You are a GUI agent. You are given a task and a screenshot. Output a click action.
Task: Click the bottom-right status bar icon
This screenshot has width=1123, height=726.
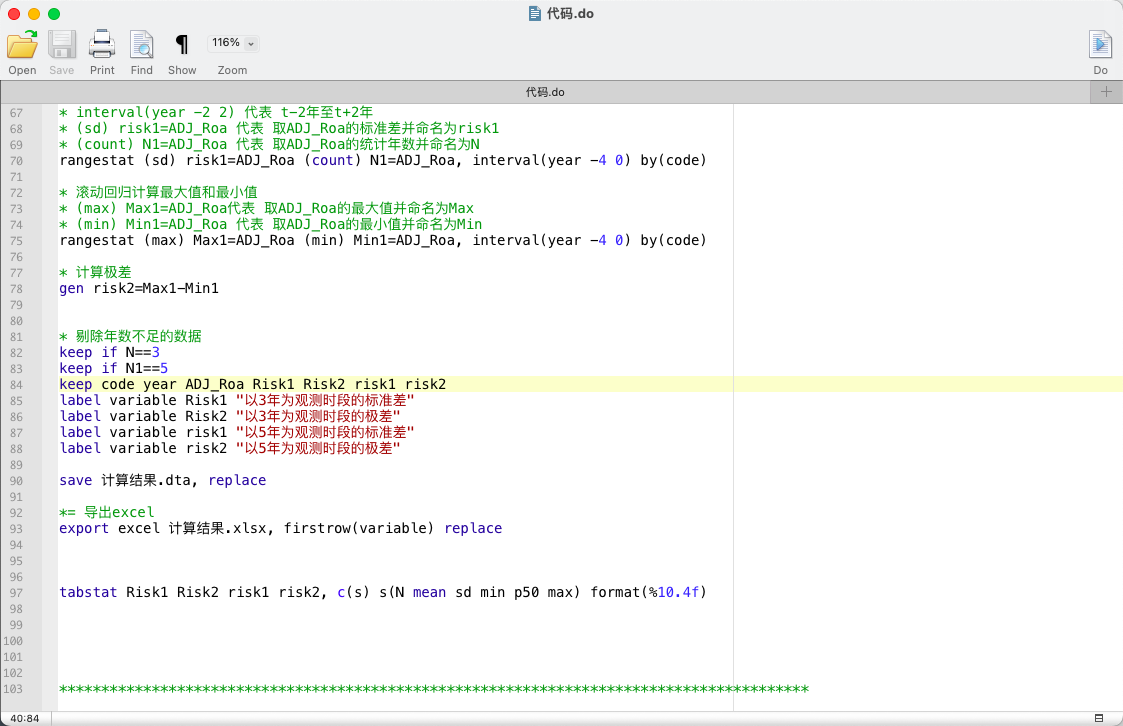[1099, 718]
